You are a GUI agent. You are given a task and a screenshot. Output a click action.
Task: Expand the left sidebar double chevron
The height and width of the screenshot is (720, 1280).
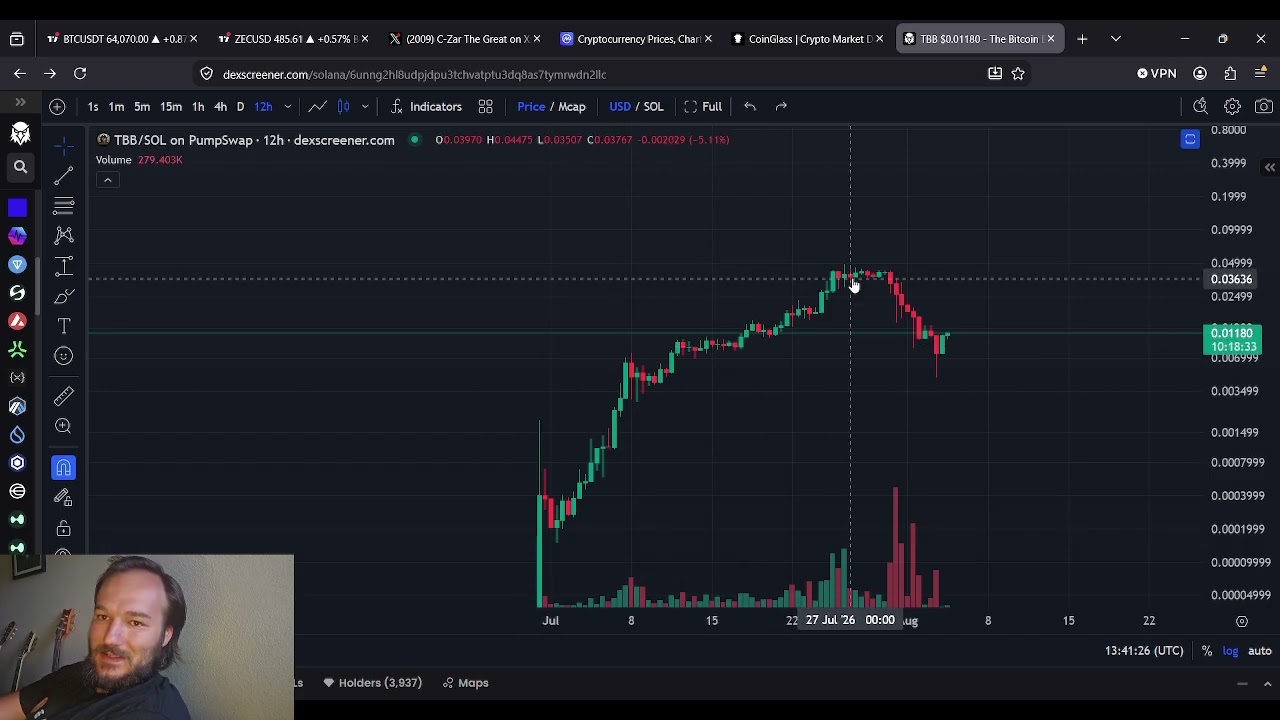coord(20,102)
